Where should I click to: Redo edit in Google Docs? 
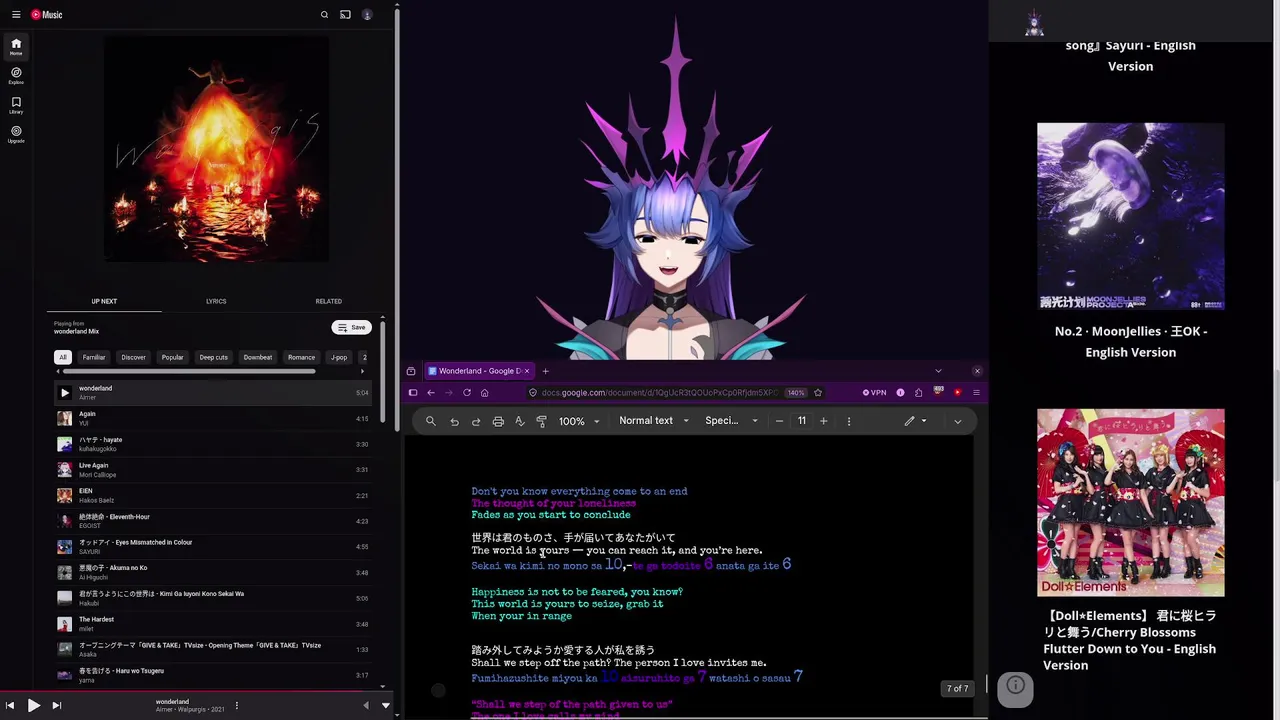tap(476, 421)
